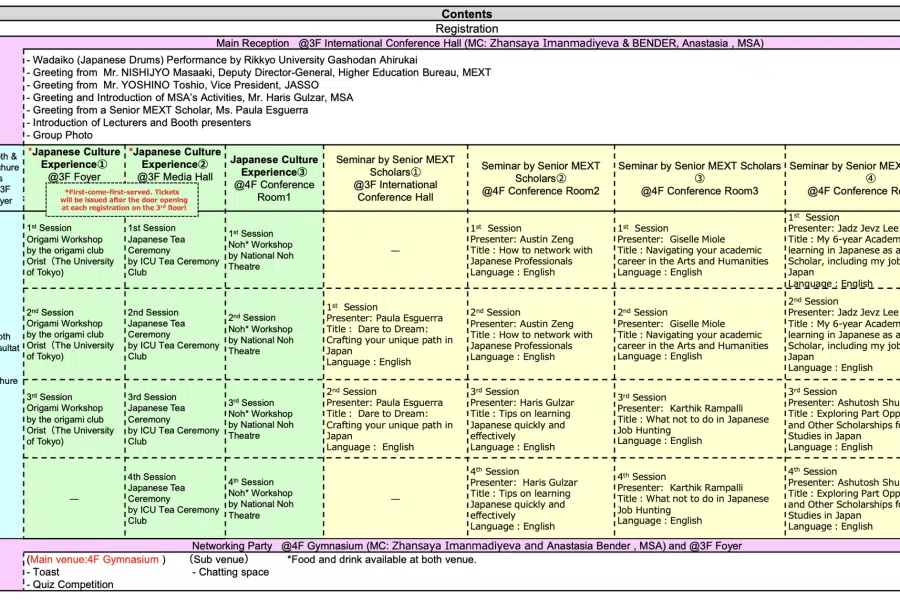
Task: Click the Ms. Paula Esguerra greeting line
Action: (167, 110)
